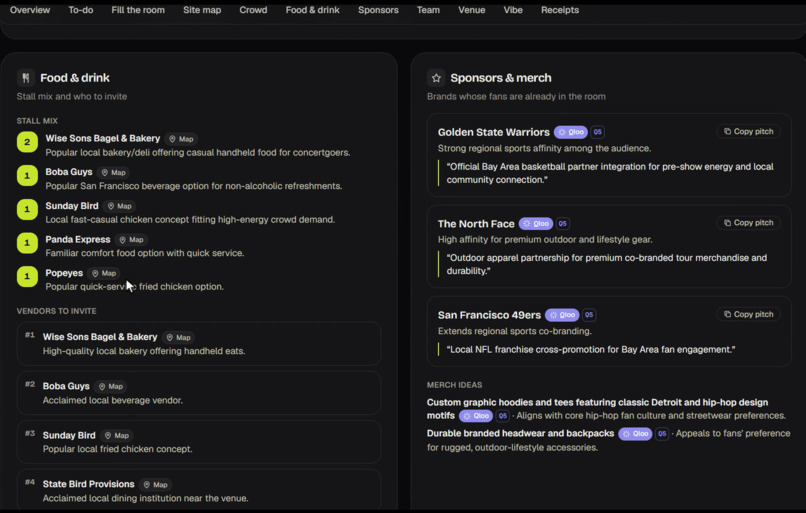This screenshot has width=806, height=513.
Task: Click the San Francisco 49ers sponsor title
Action: point(489,315)
